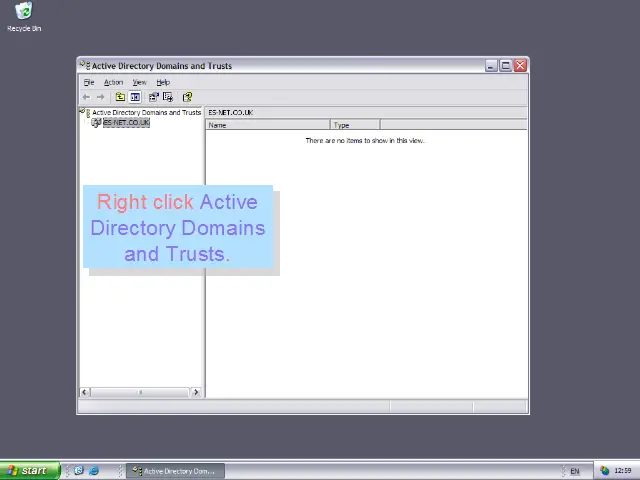Viewport: 640px width, 480px height.
Task: Click the Up one level folder icon
Action: coord(120,97)
